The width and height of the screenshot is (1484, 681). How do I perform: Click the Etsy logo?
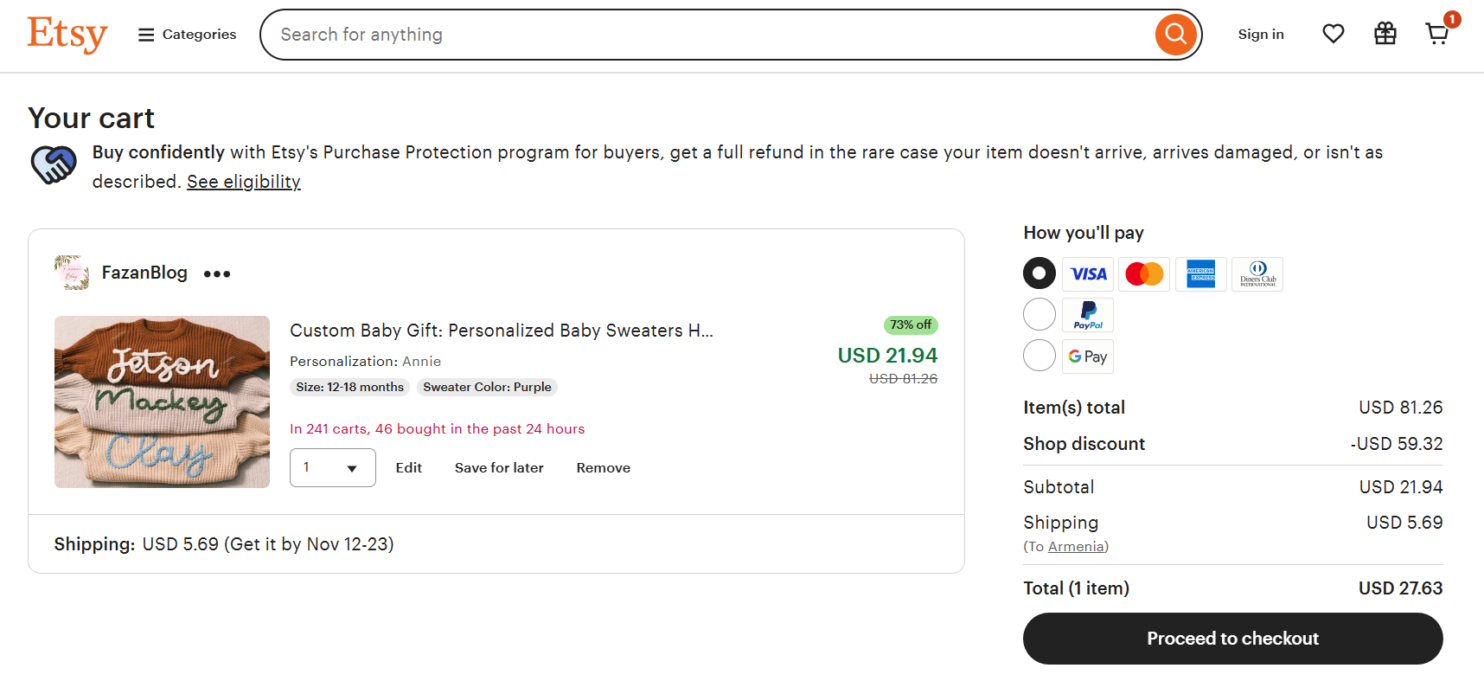point(66,34)
